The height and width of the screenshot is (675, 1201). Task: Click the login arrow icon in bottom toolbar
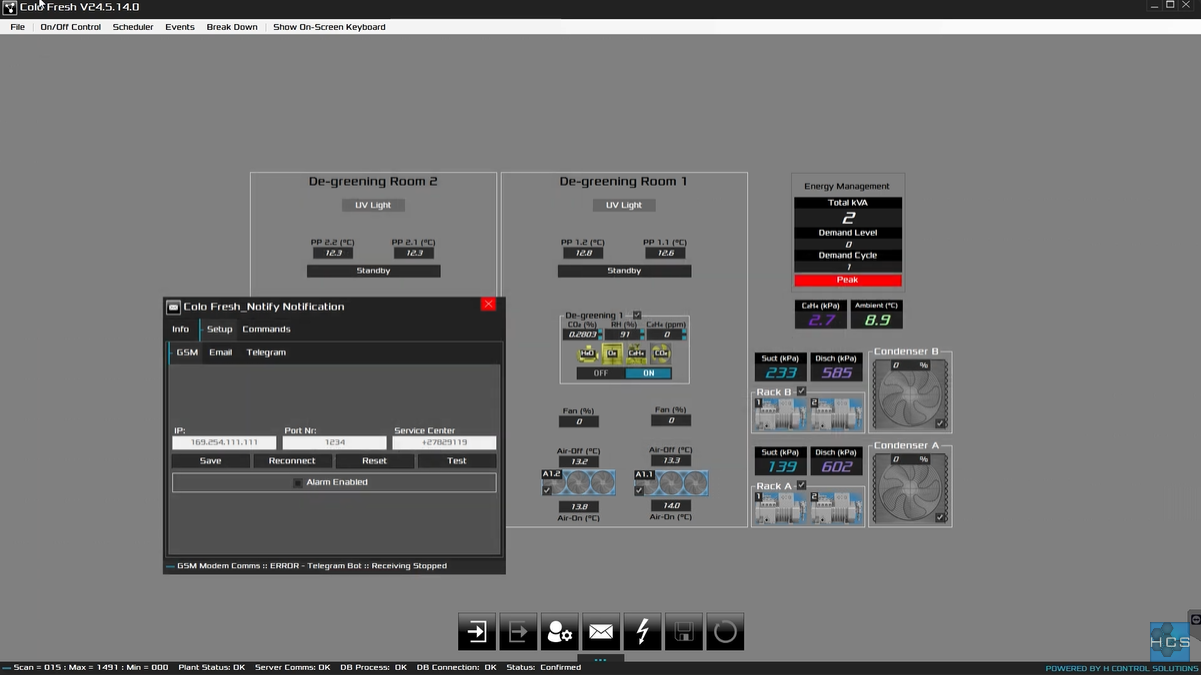pyautogui.click(x=477, y=632)
